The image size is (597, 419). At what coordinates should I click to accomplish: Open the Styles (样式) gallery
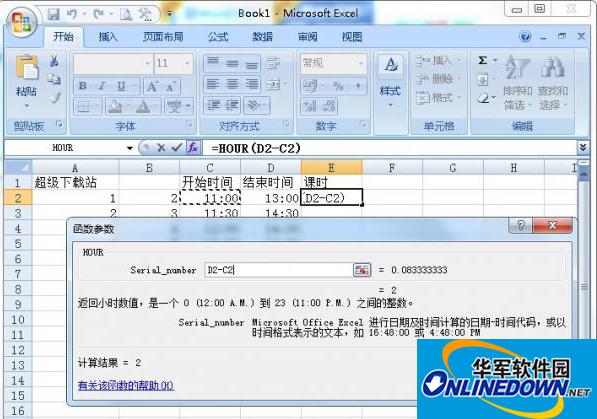pos(390,82)
